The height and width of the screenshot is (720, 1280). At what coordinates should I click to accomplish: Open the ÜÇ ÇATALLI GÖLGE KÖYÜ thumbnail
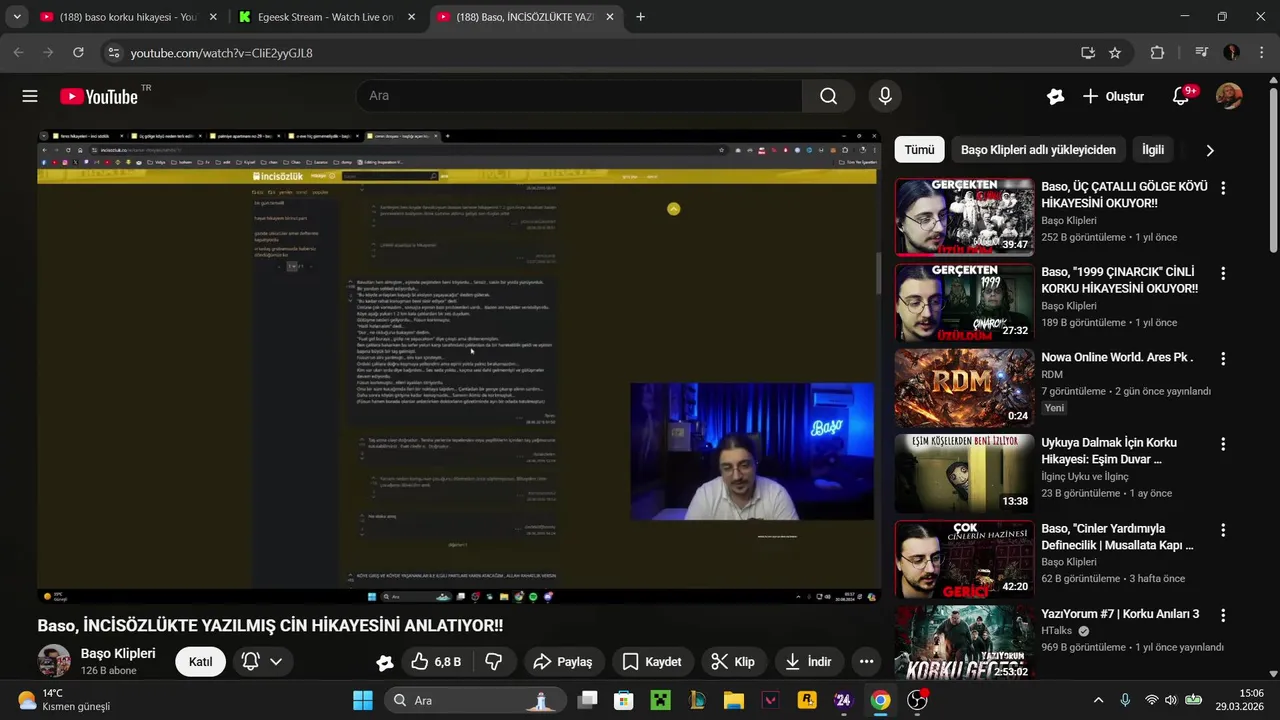[x=964, y=217]
